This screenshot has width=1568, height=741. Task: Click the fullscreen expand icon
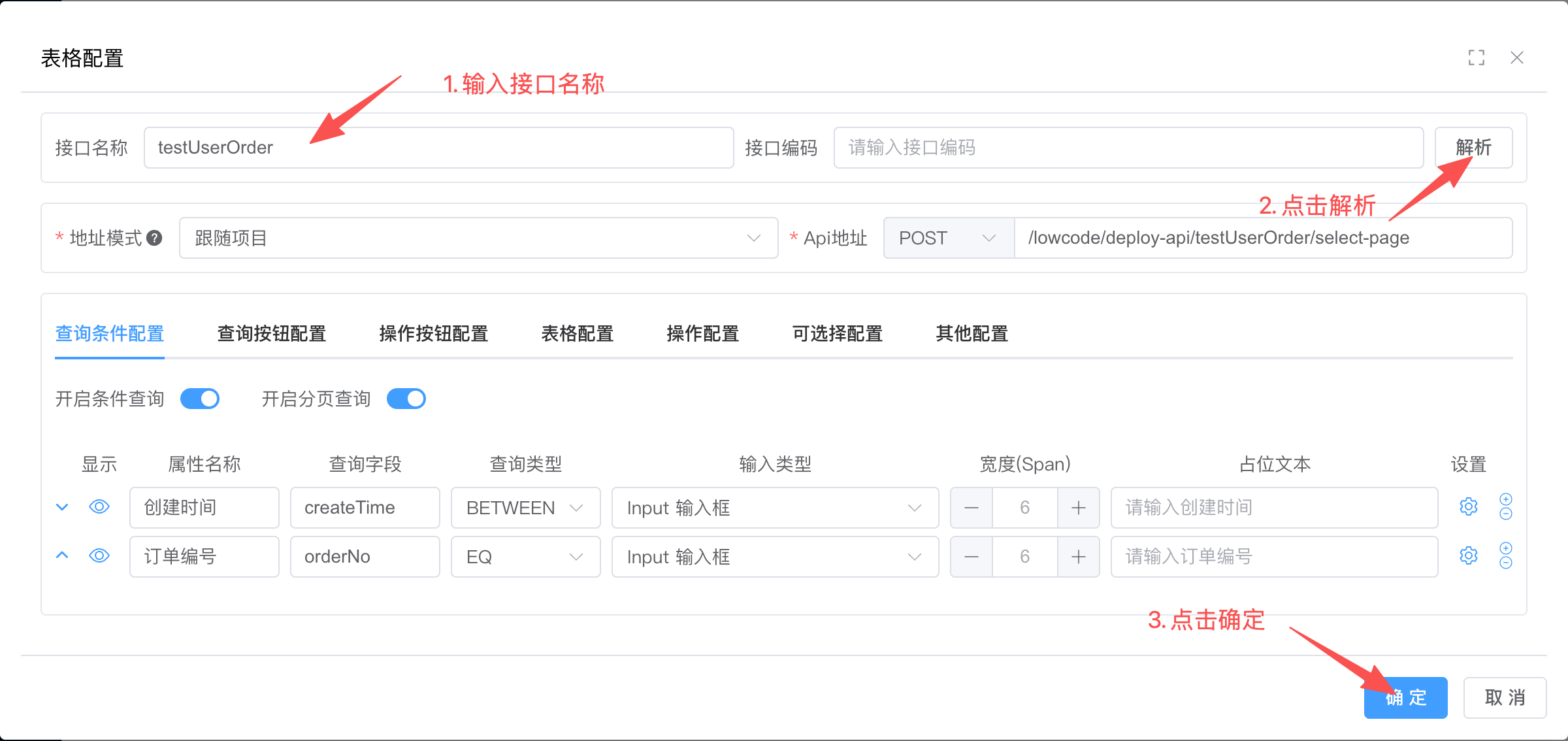[x=1476, y=58]
